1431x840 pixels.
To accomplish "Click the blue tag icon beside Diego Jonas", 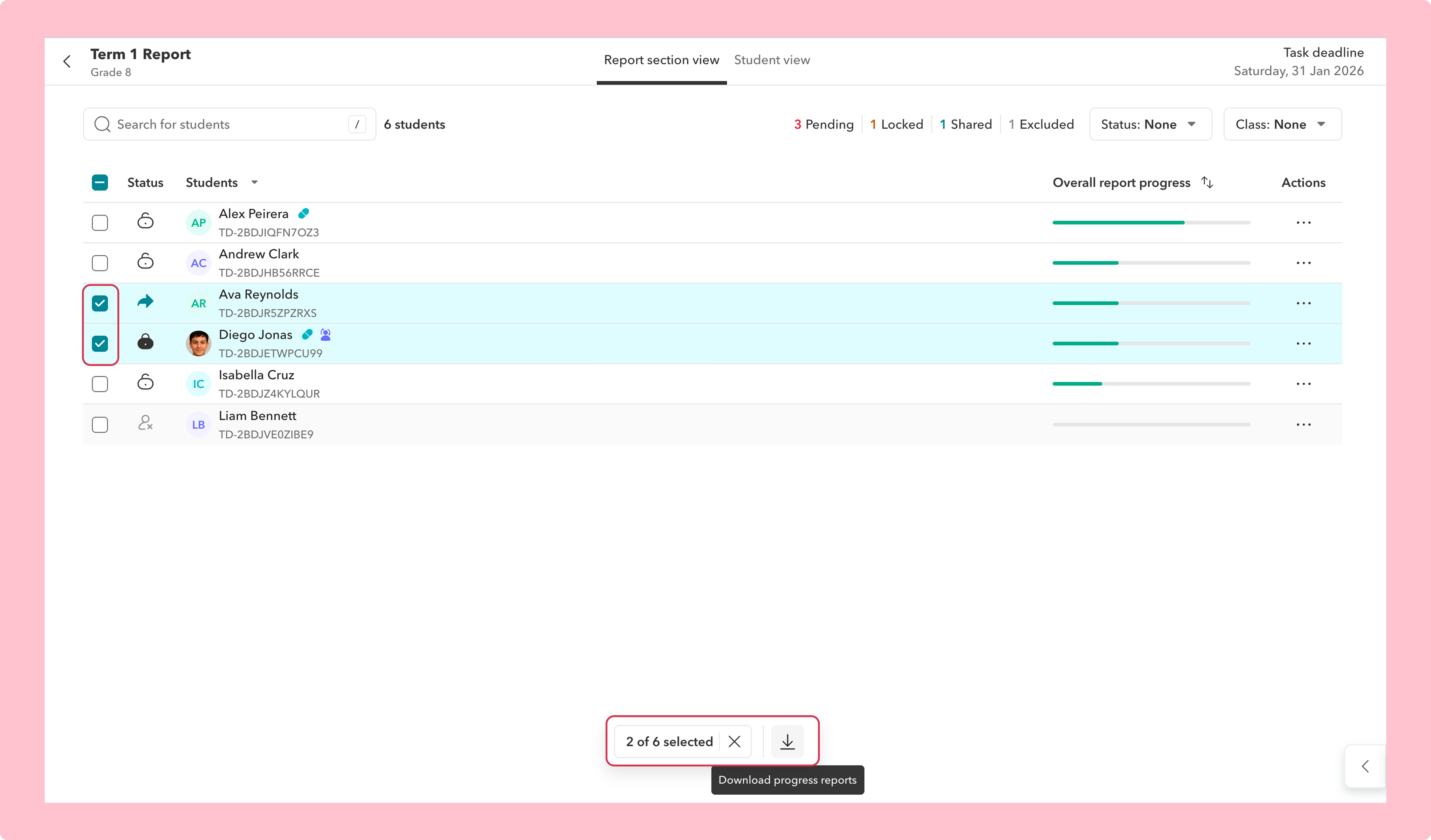I will pyautogui.click(x=307, y=334).
